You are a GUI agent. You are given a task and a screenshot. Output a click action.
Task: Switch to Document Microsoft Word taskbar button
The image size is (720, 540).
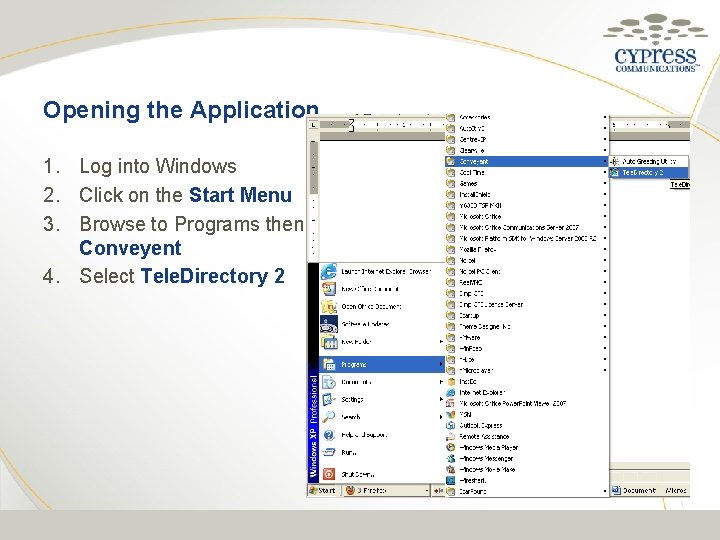(x=649, y=490)
